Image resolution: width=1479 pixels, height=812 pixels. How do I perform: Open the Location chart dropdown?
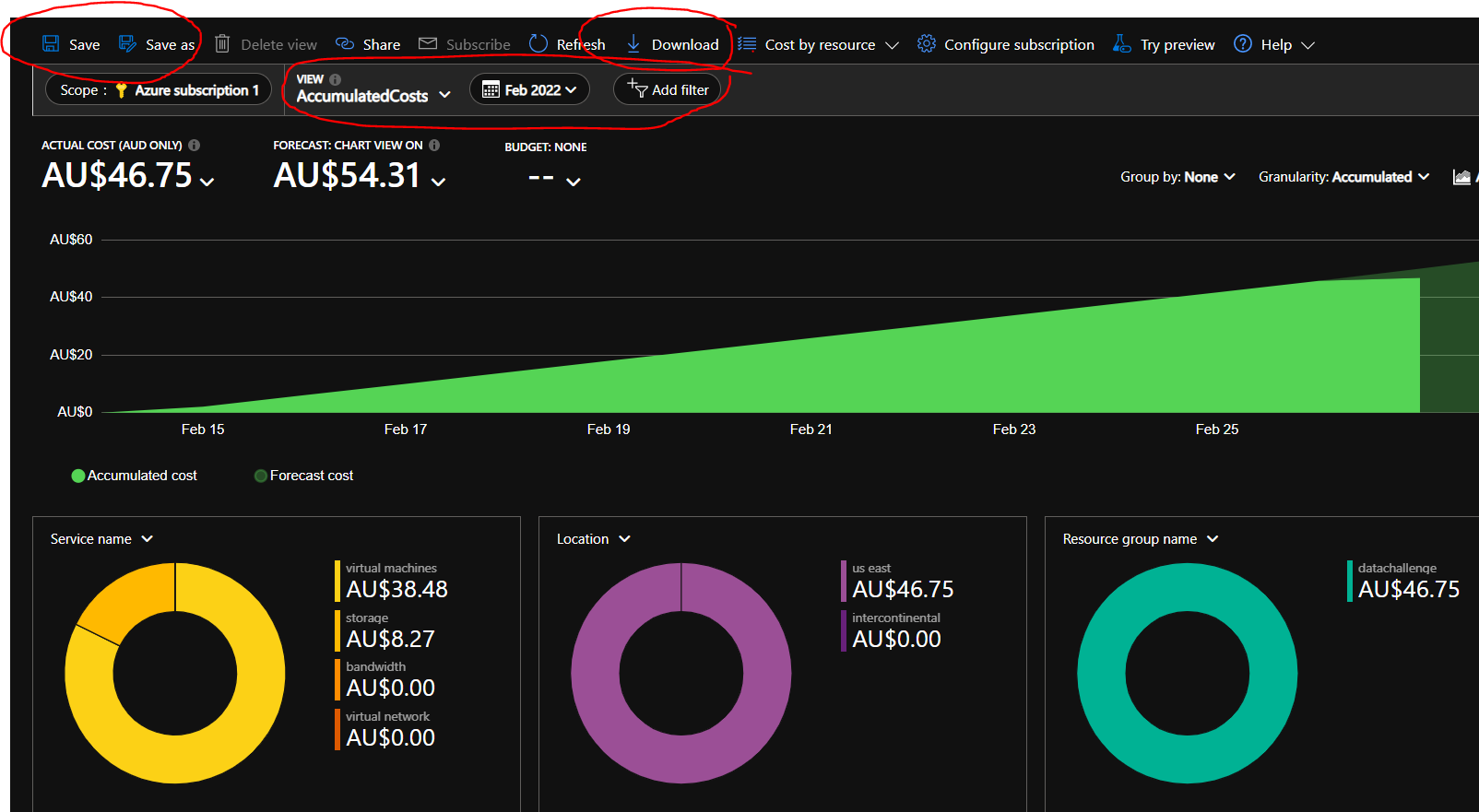(593, 539)
